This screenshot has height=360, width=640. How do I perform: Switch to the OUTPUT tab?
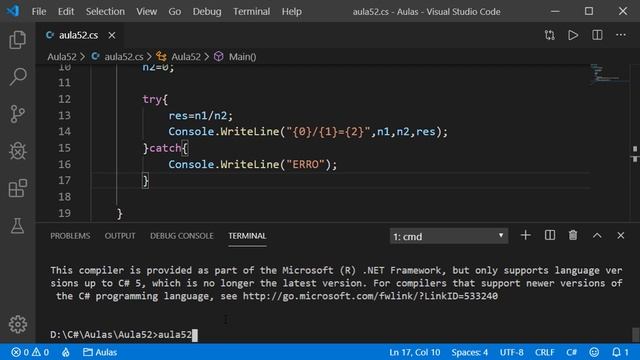(120, 236)
